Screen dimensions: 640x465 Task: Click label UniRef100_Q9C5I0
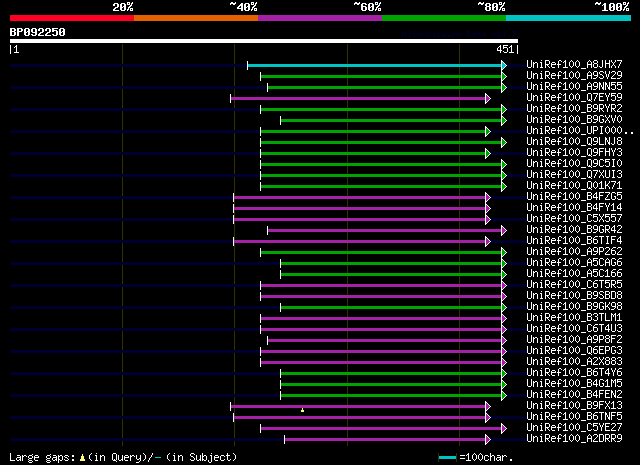[574, 163]
